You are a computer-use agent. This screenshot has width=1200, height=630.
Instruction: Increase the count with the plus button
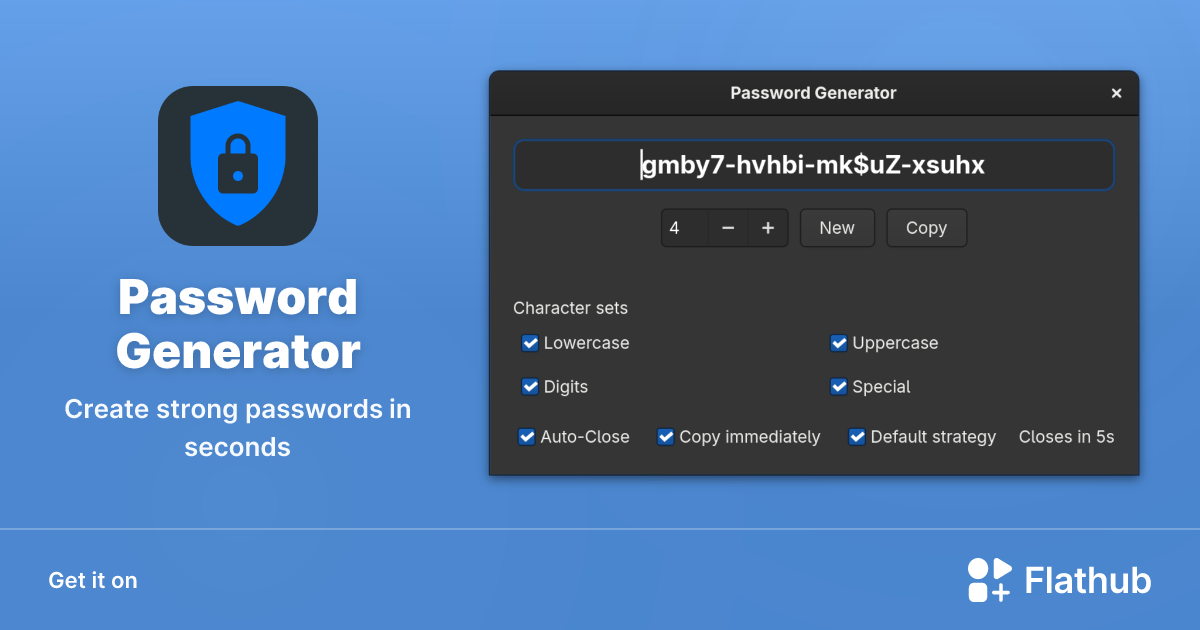click(768, 228)
